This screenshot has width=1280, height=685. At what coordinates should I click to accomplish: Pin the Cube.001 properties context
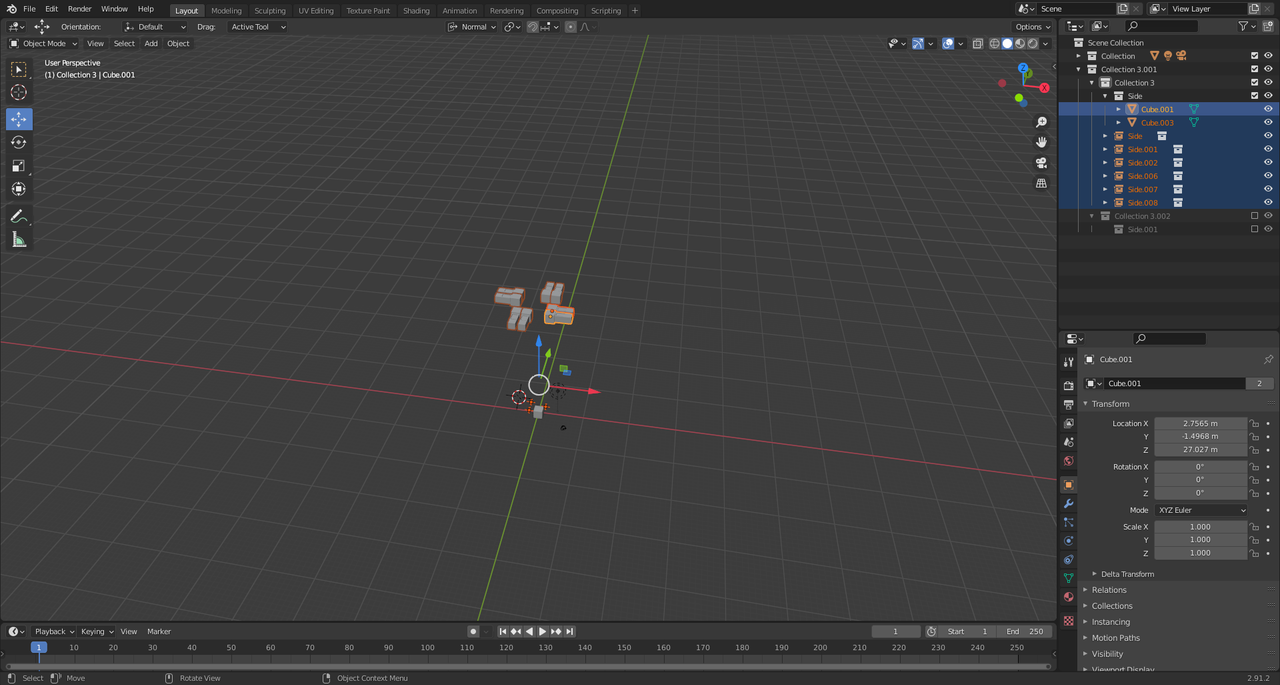[1268, 359]
